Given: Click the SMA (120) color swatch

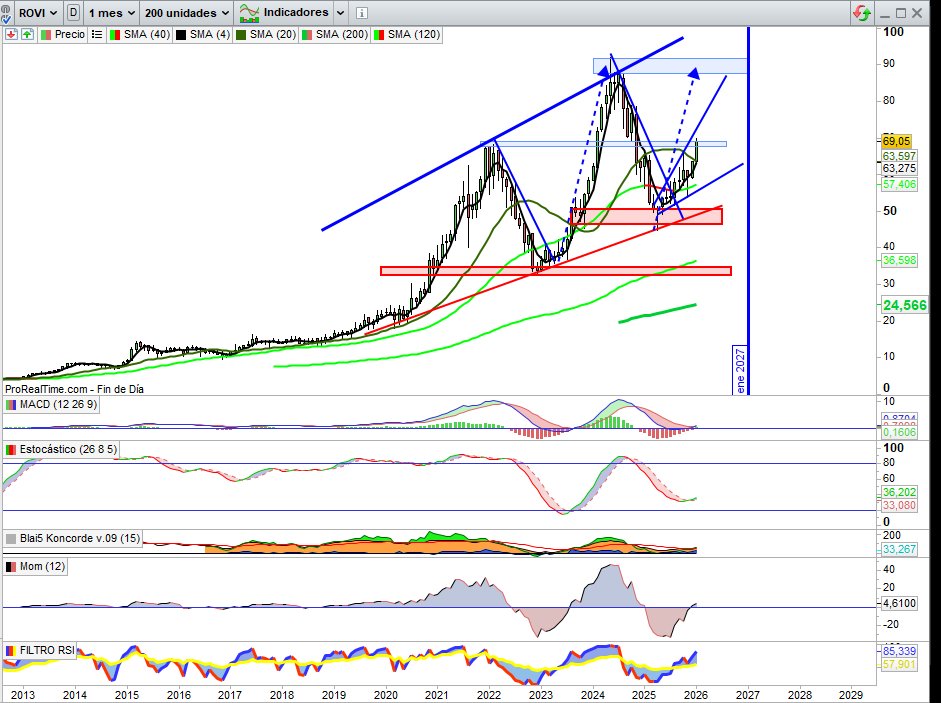Looking at the screenshot, I should pos(379,35).
